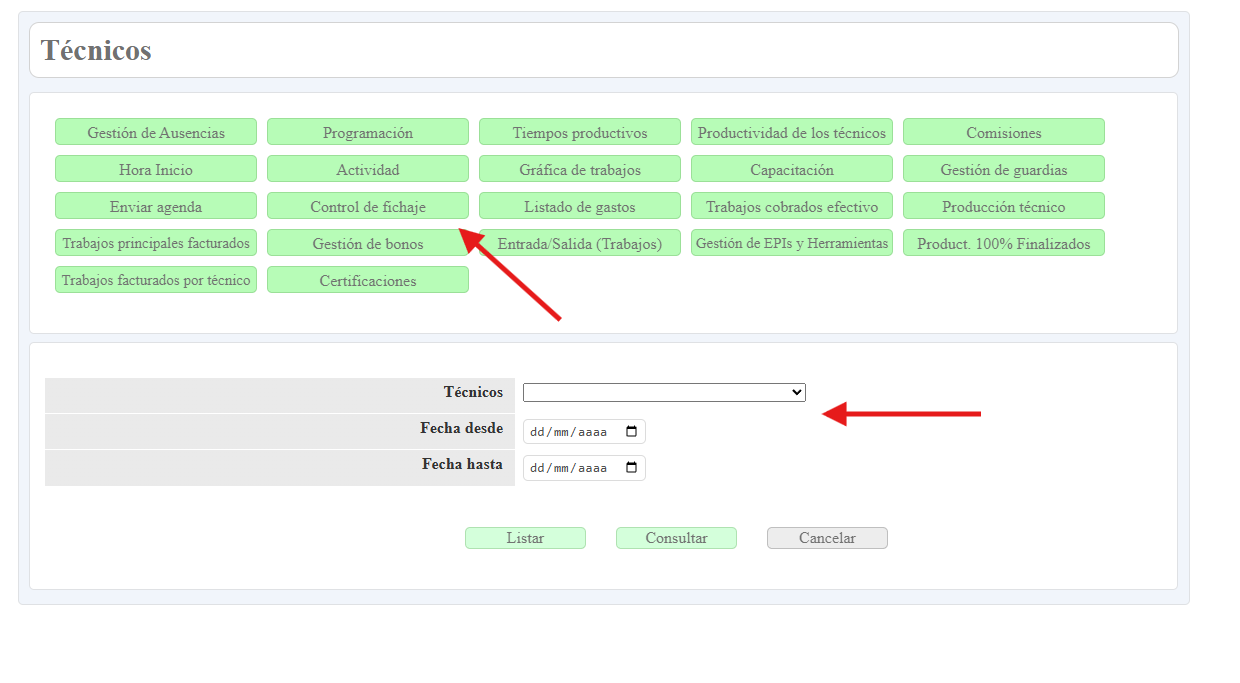Open Productividad de los técnicos
The height and width of the screenshot is (683, 1240).
point(792,132)
